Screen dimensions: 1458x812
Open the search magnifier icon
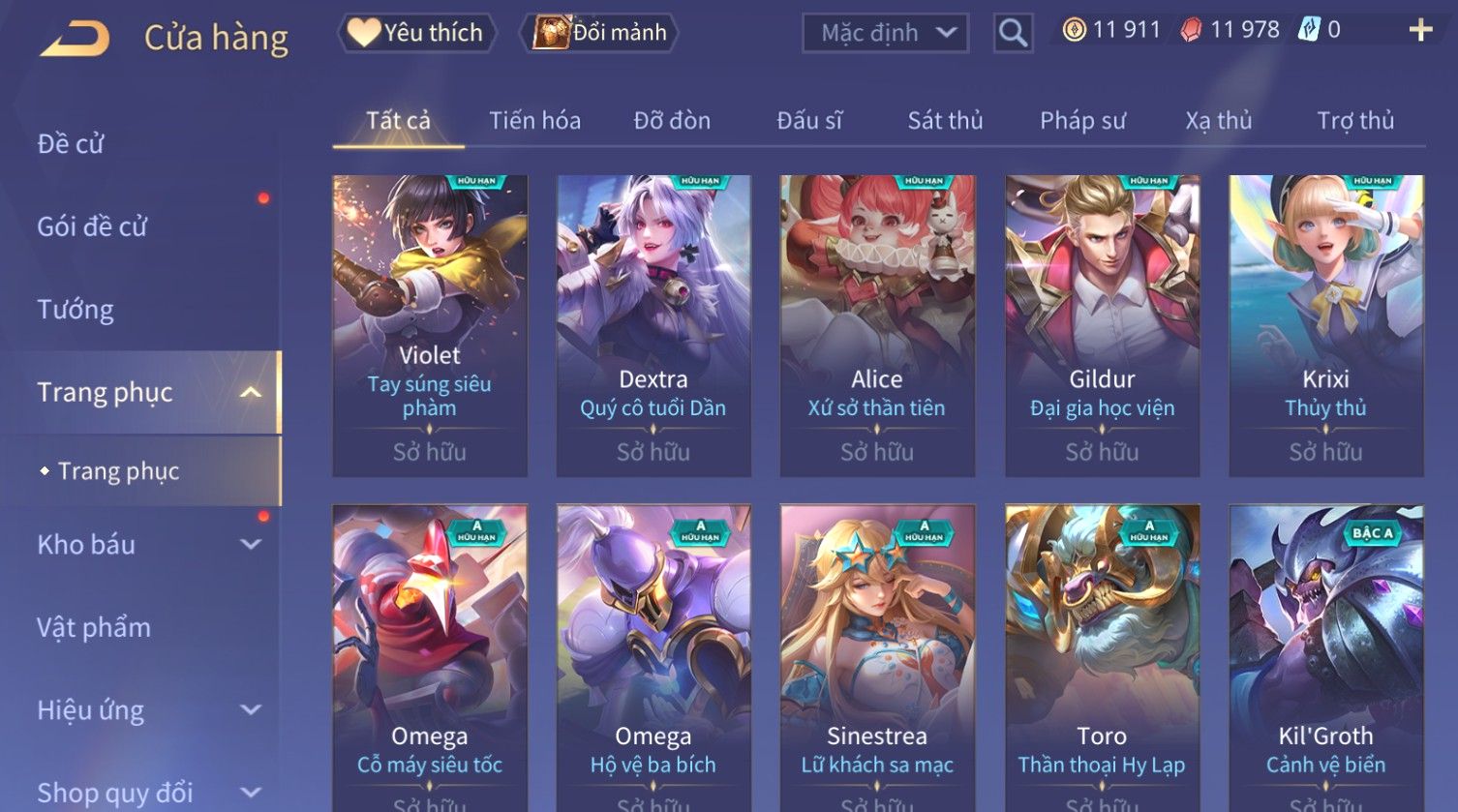pos(1013,33)
